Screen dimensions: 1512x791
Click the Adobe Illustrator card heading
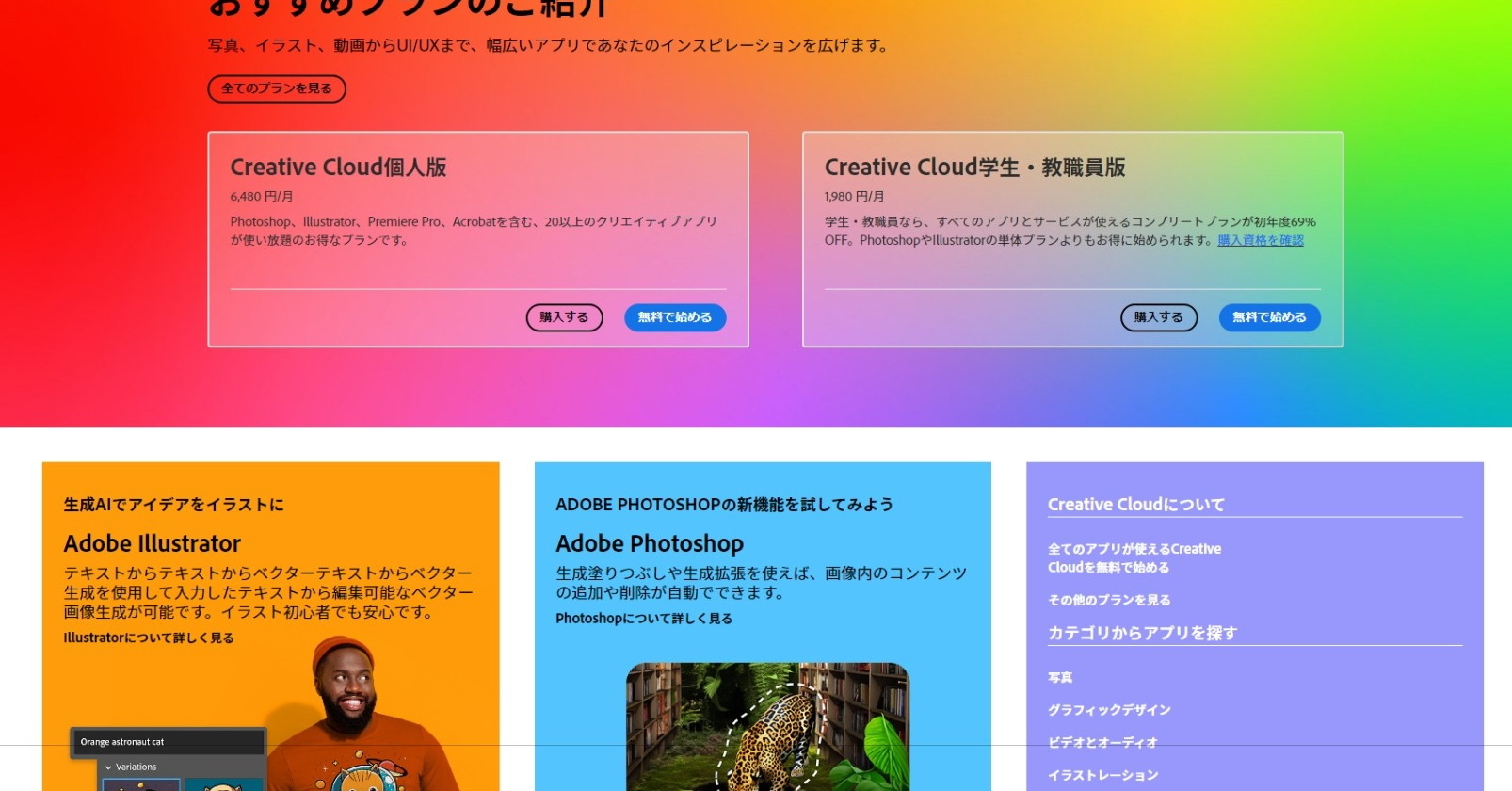click(153, 543)
